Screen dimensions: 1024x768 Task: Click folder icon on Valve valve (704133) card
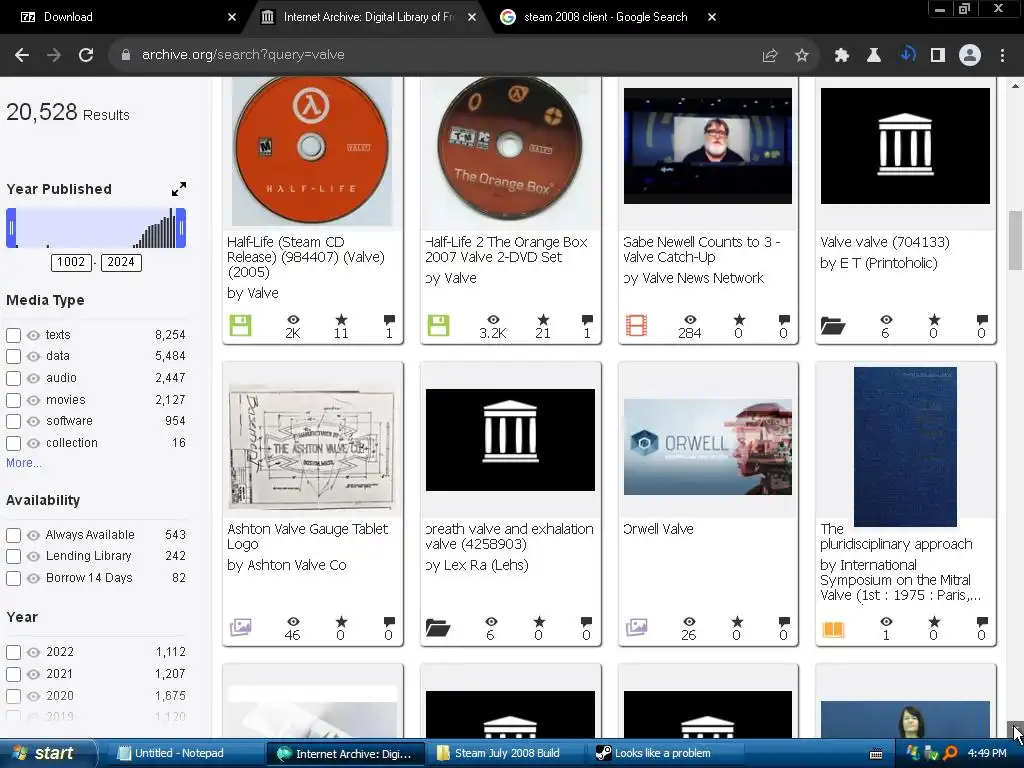click(833, 325)
